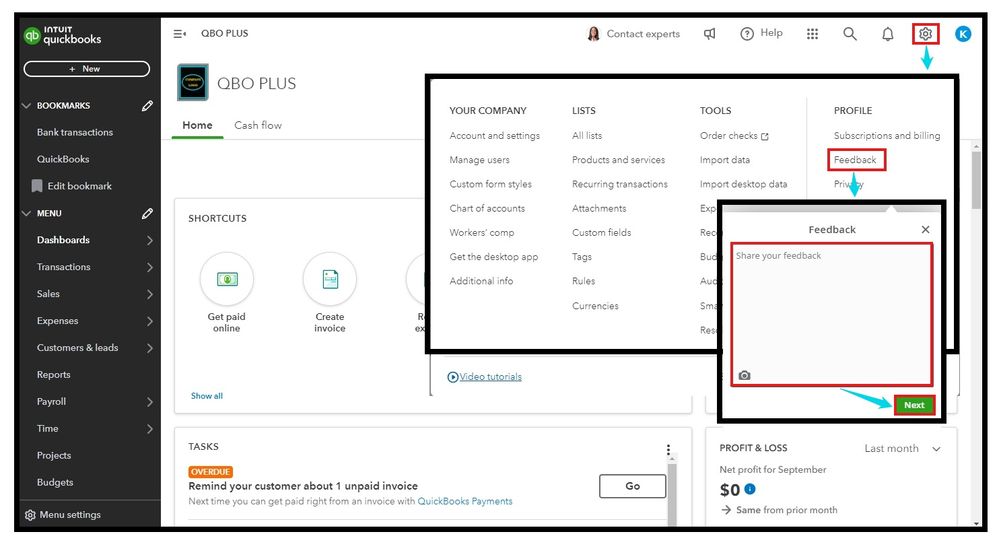Select Feedback under Profile
Screen dimensions: 999x543
[855, 160]
